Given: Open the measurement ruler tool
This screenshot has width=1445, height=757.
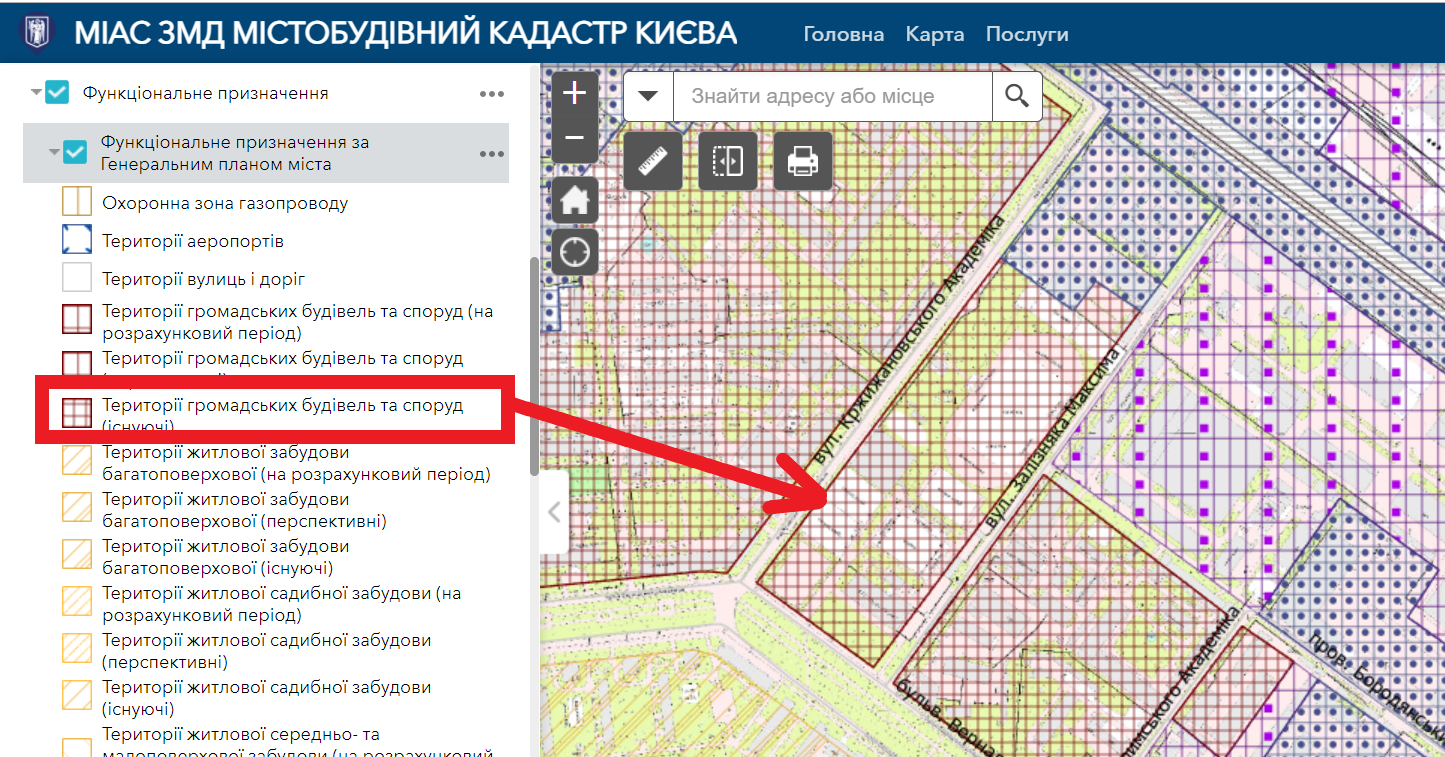Looking at the screenshot, I should click(653, 161).
